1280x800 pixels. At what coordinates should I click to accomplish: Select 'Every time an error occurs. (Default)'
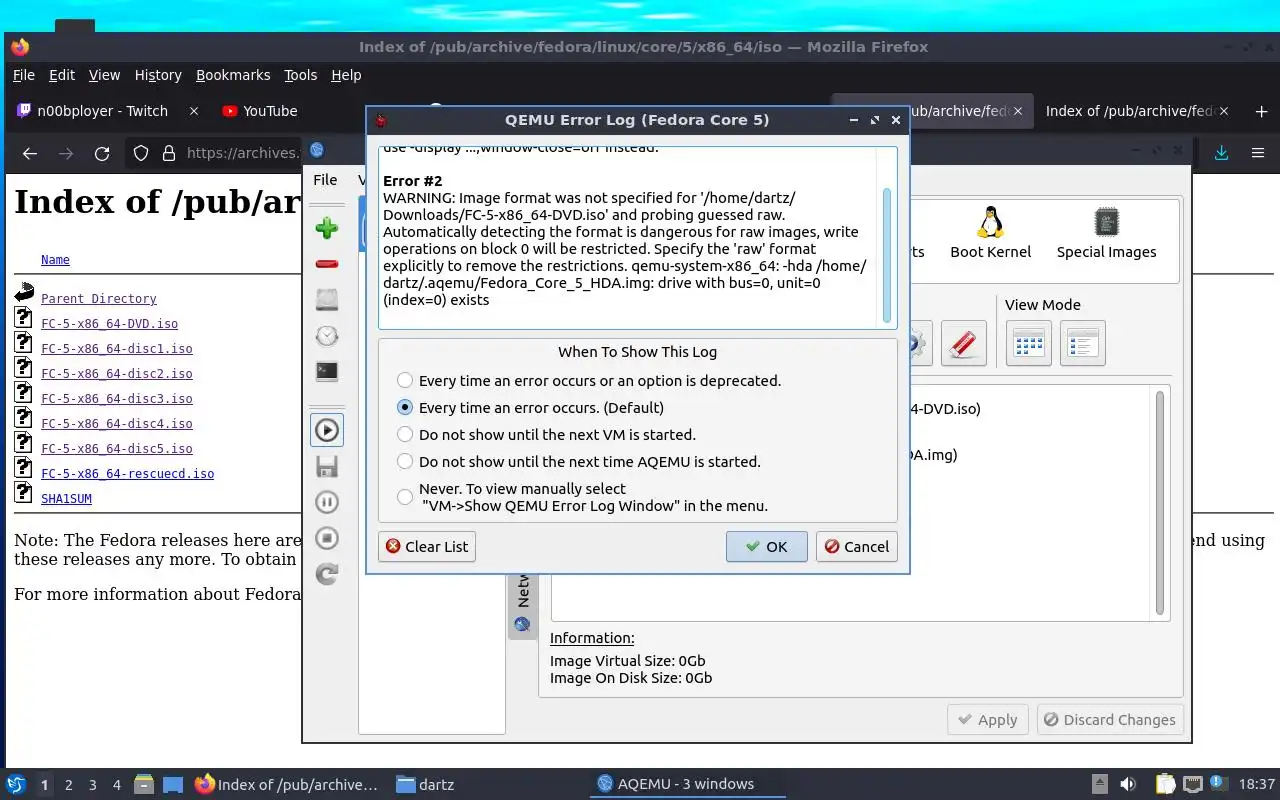(x=531, y=407)
